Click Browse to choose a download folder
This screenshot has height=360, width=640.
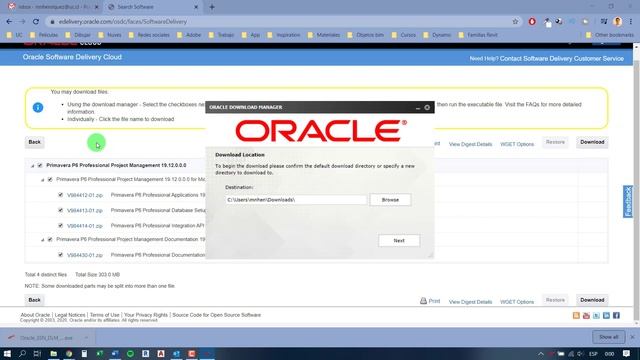point(390,200)
